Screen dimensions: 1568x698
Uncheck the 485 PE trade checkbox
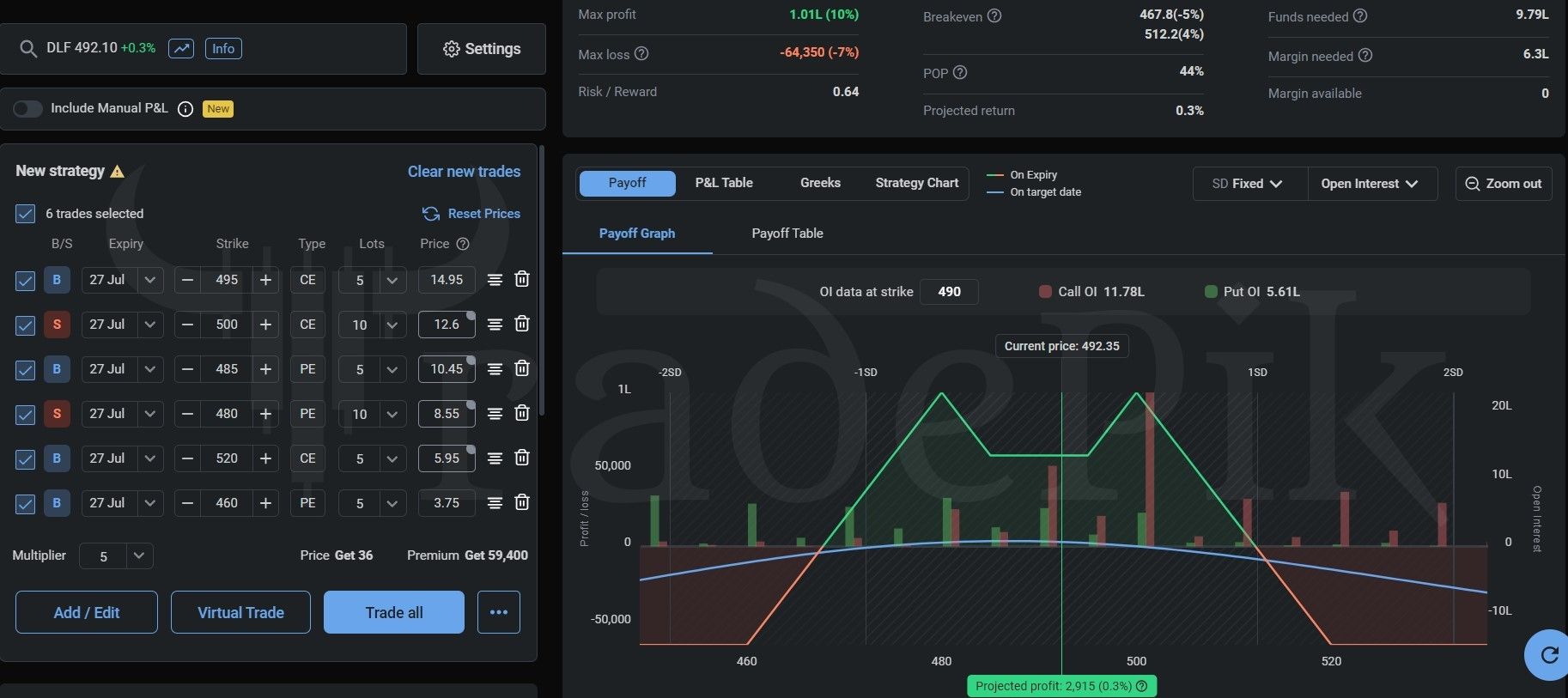pyautogui.click(x=26, y=369)
